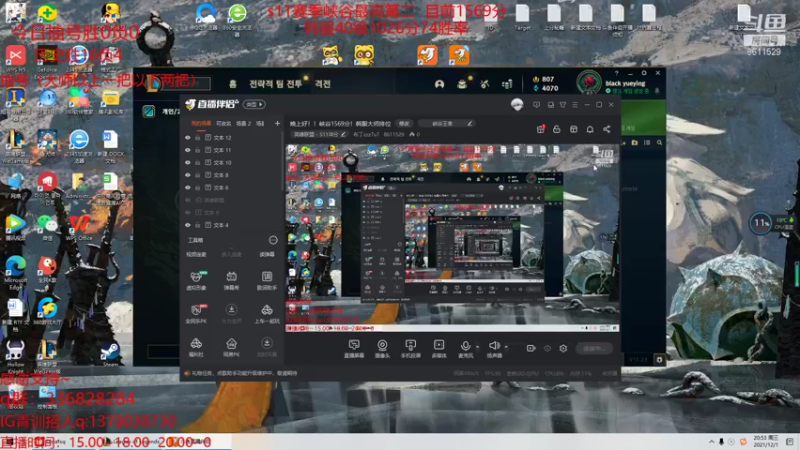Open the 同房PK house icon tool
The image size is (800, 450).
point(231,347)
